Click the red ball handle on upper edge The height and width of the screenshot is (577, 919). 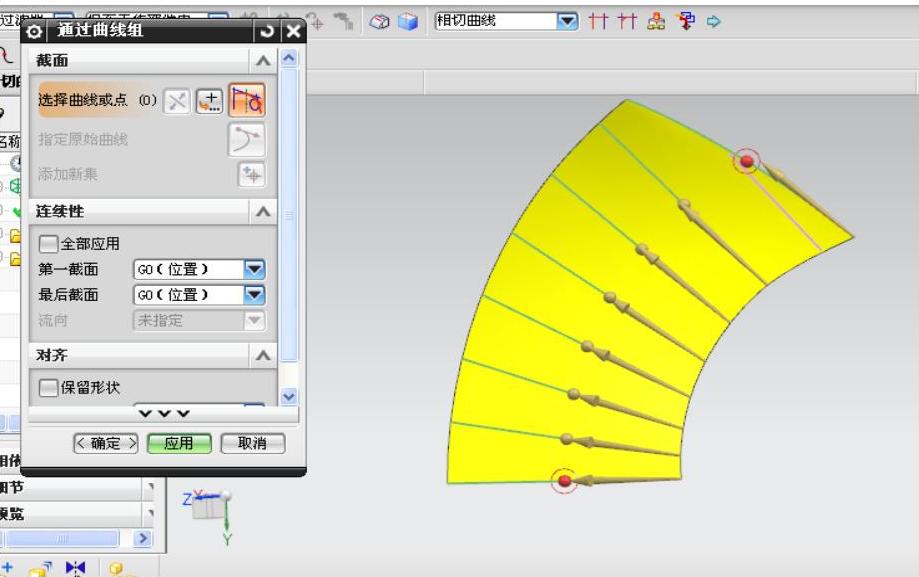pos(747,161)
